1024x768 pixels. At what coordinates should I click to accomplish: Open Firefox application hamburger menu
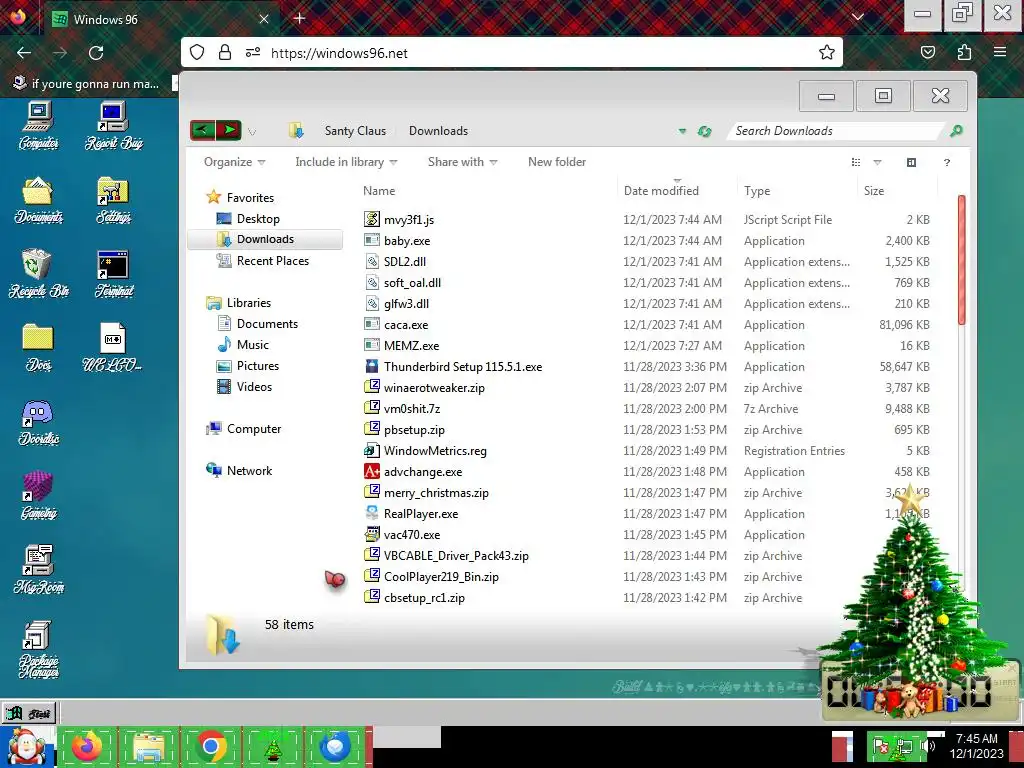(1000, 52)
